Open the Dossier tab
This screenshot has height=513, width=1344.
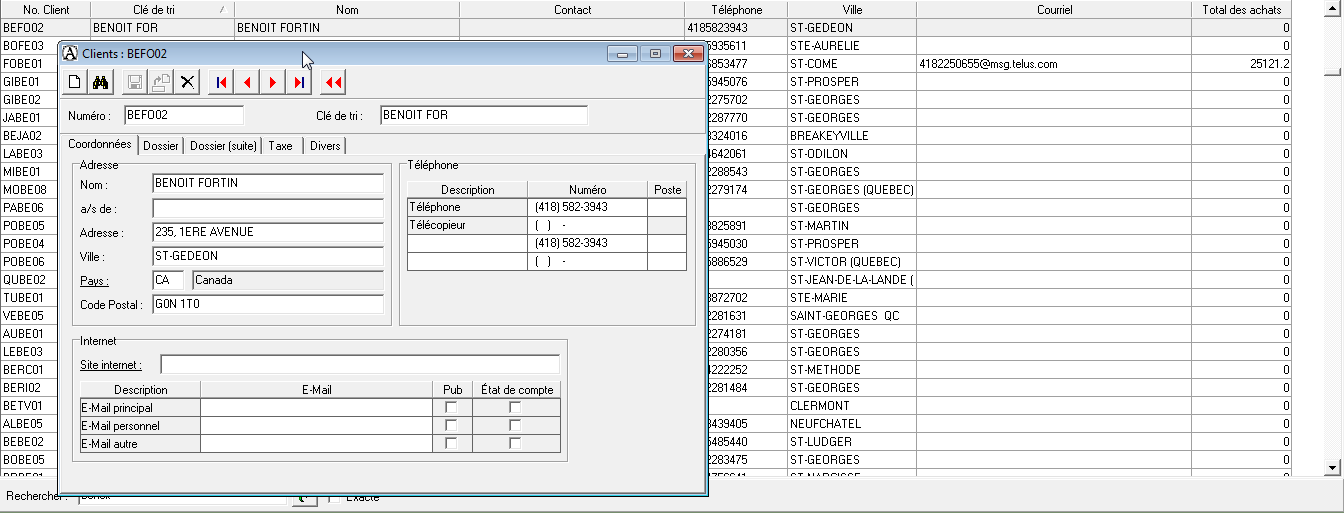[x=161, y=146]
